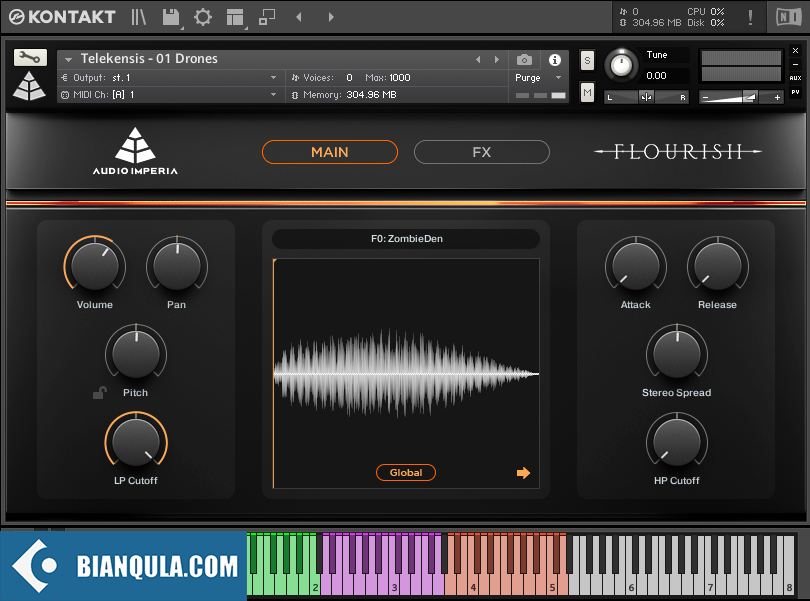The width and height of the screenshot is (810, 601).
Task: Click the minimize view windows icon
Action: coord(267,17)
